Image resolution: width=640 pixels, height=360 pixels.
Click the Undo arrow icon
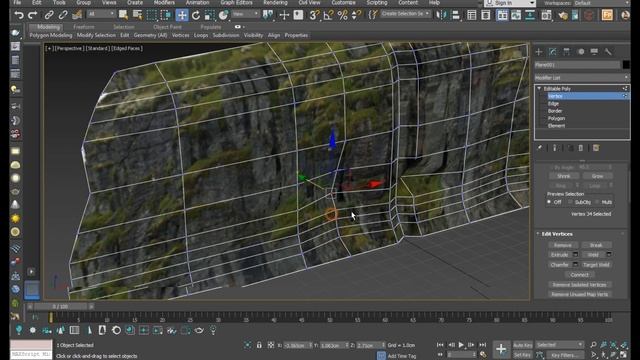pyautogui.click(x=19, y=15)
